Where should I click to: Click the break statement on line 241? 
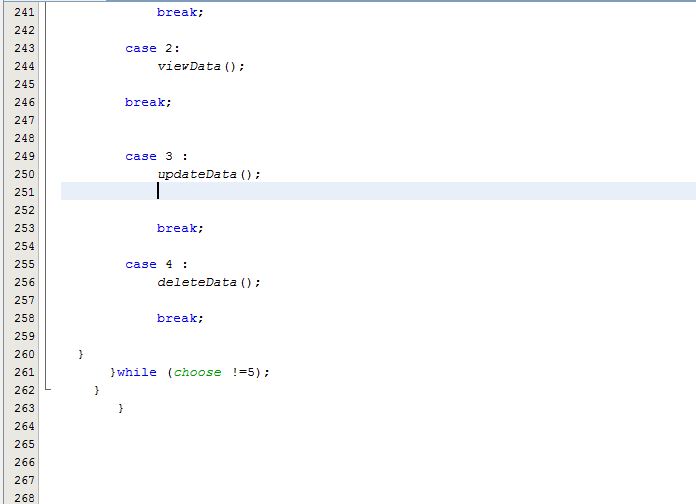(180, 12)
